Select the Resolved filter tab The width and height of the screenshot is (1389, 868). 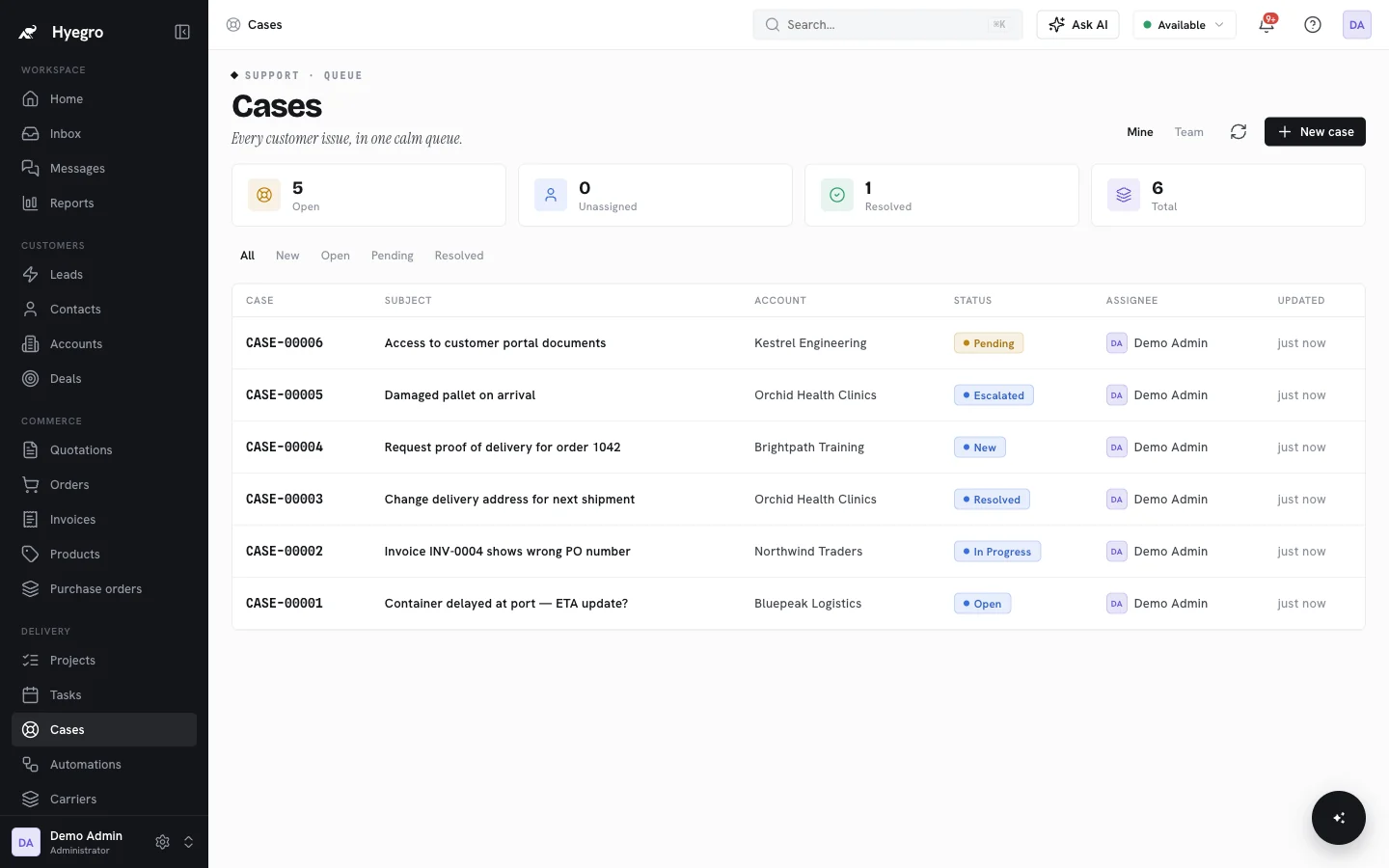pyautogui.click(x=459, y=256)
